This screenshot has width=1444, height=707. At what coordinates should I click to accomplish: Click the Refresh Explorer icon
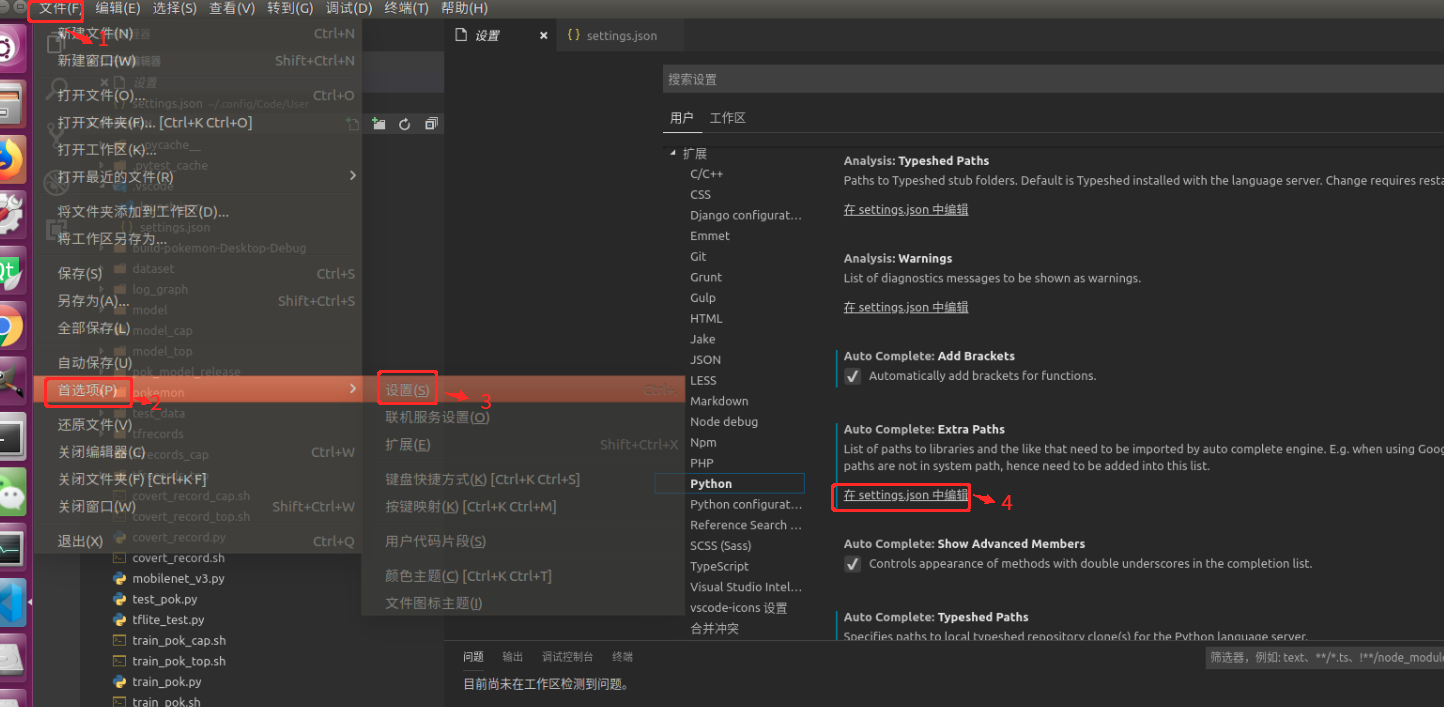[x=404, y=122]
